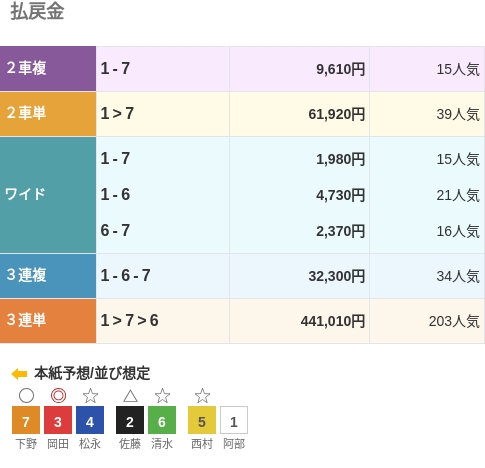Select the blue number 4 rider badge
The height and width of the screenshot is (468, 485).
pos(90,420)
